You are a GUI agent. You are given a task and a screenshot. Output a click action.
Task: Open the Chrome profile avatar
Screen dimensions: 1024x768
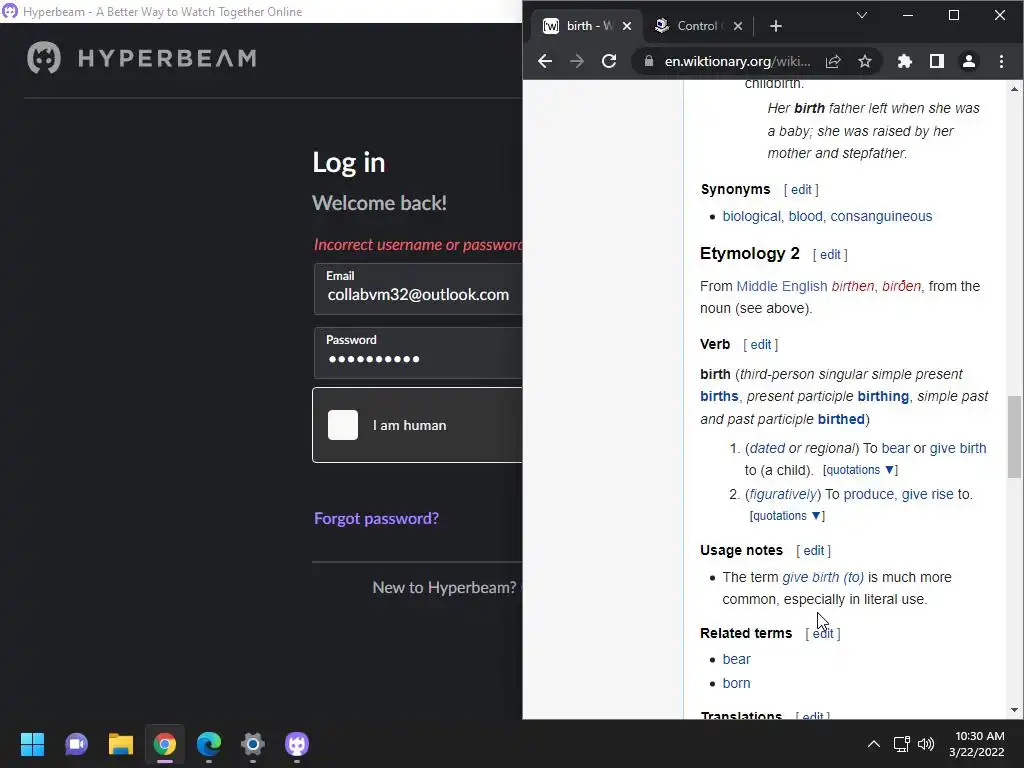click(968, 61)
